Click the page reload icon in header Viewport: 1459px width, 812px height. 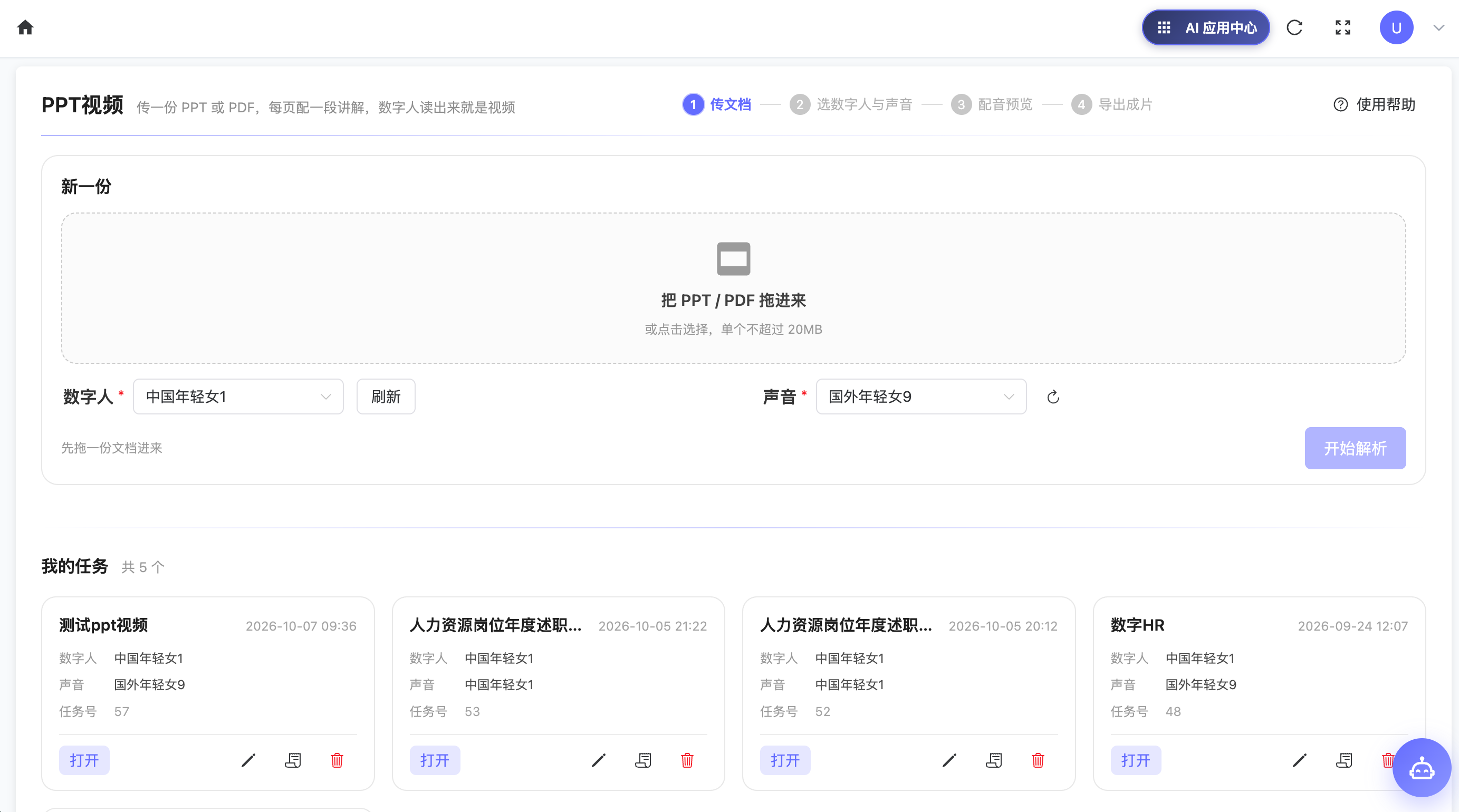point(1294,27)
